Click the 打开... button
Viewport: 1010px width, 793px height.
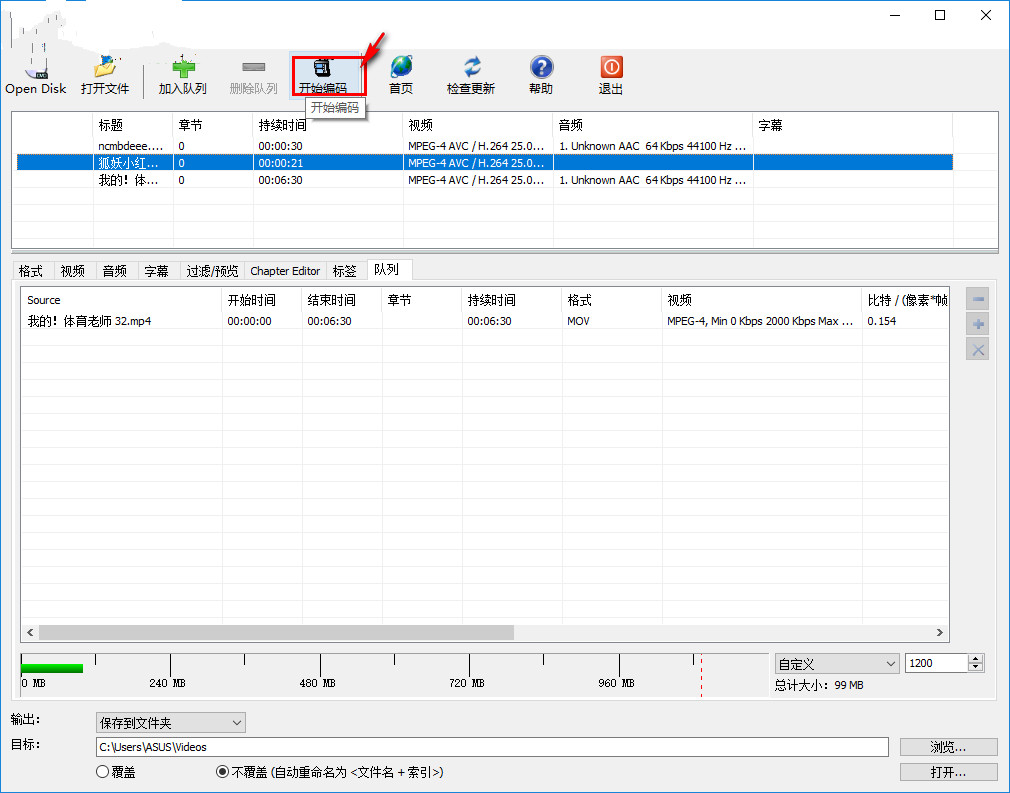948,772
